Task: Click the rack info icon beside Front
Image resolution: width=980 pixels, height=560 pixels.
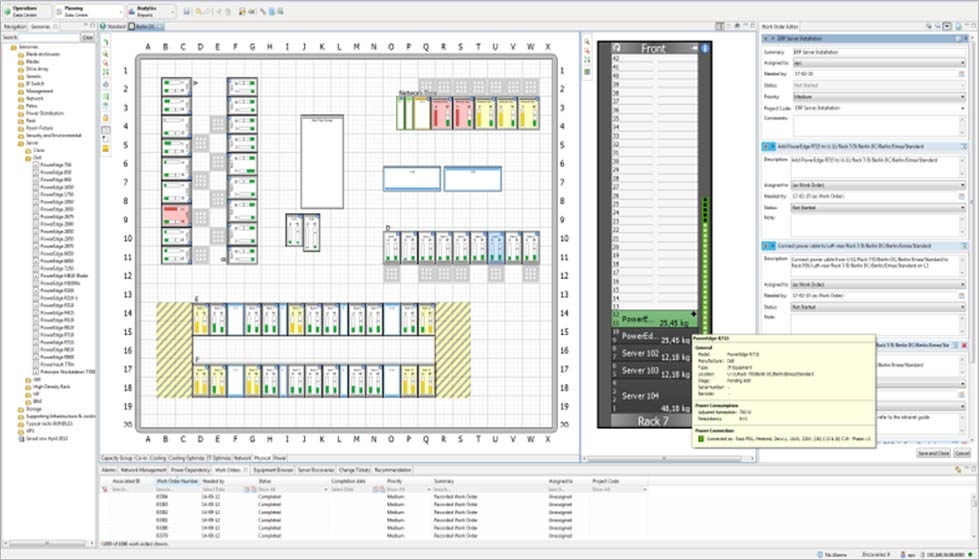Action: coord(705,48)
